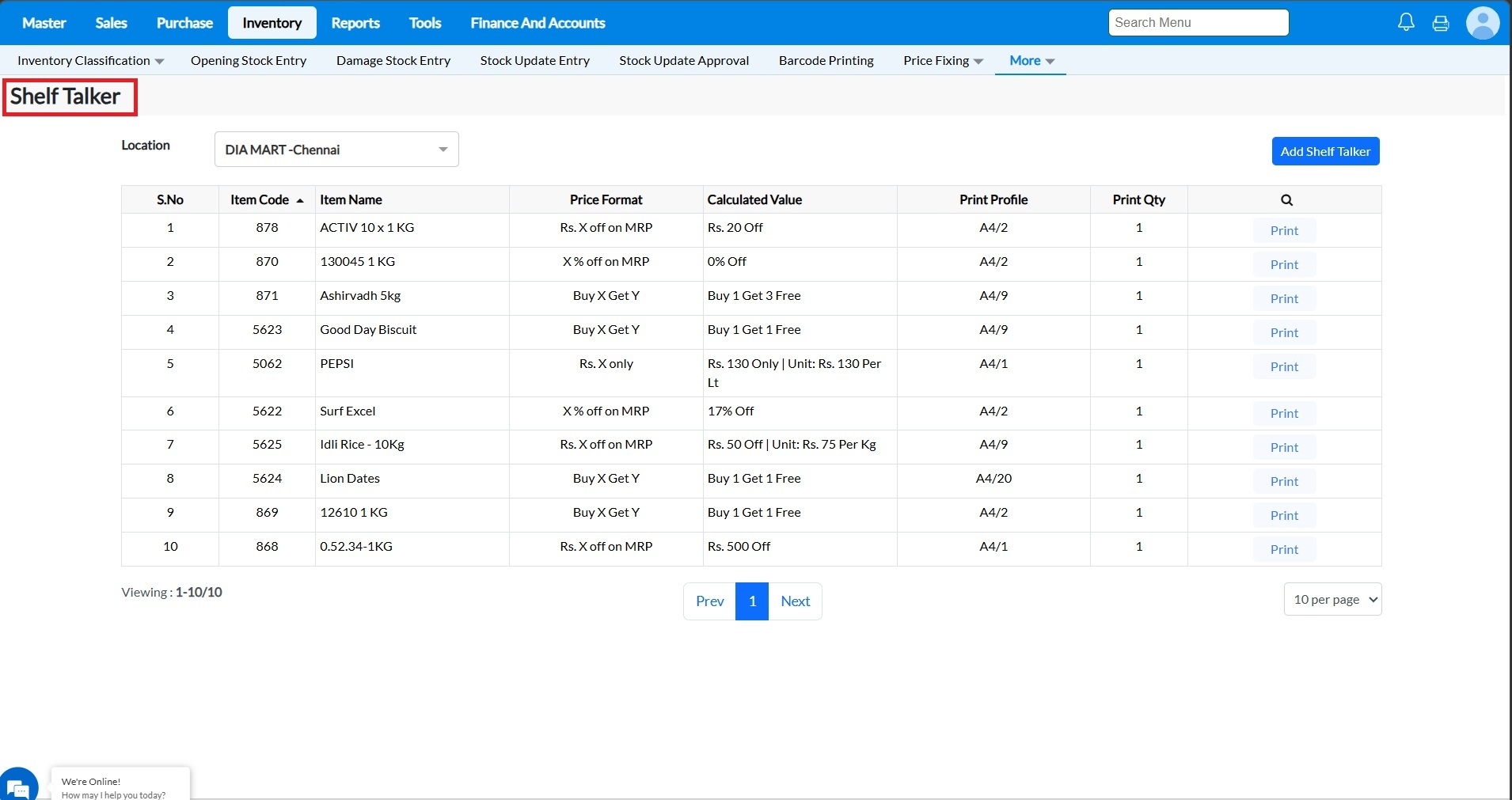Go to Barcode Printing tab
Screen dimensions: 1512x800
[x=826, y=61]
